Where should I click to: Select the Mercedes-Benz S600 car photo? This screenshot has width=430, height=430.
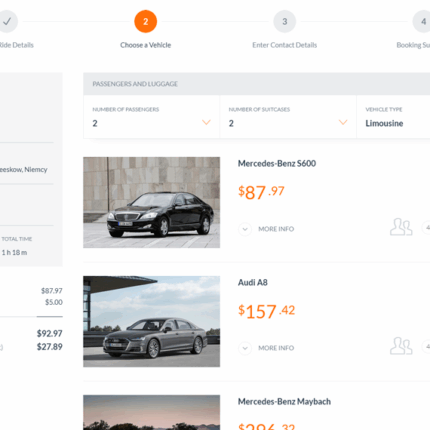(x=152, y=203)
